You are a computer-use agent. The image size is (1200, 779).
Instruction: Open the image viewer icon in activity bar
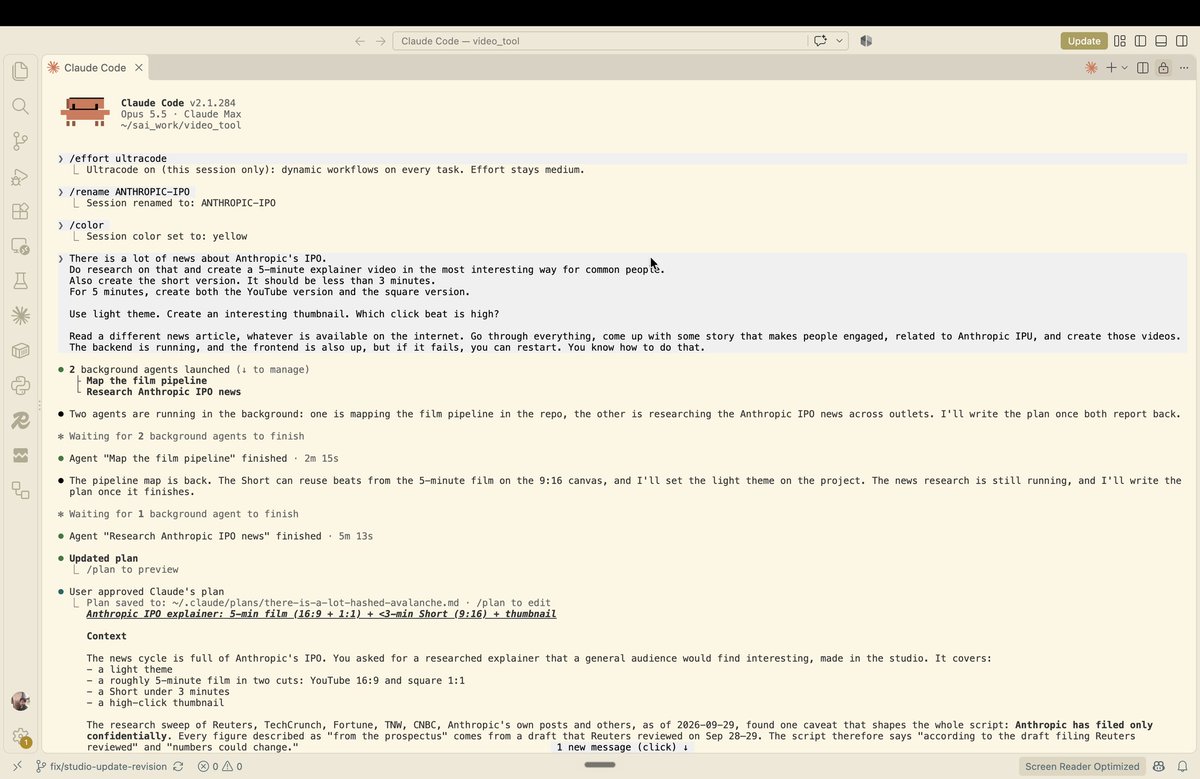20,455
